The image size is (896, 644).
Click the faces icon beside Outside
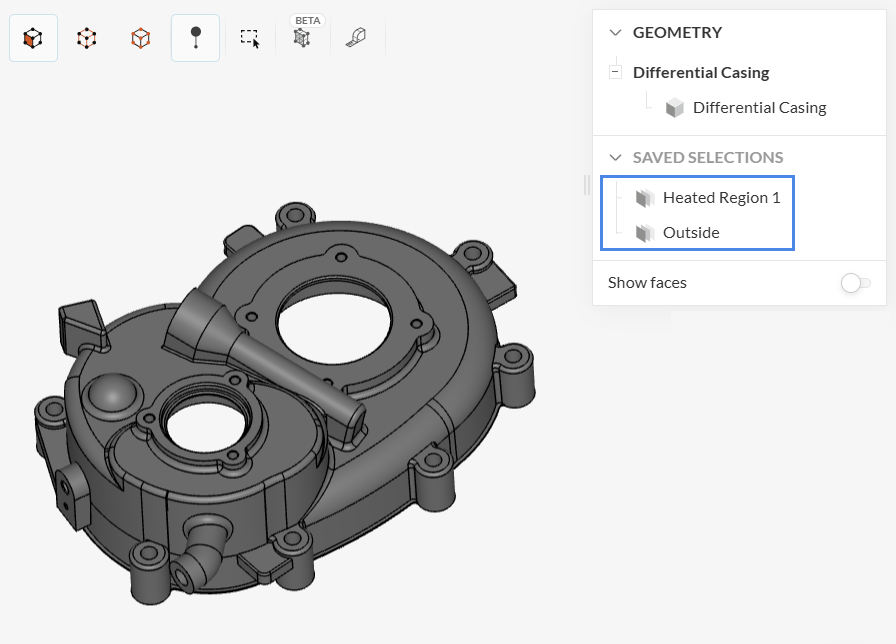(645, 233)
